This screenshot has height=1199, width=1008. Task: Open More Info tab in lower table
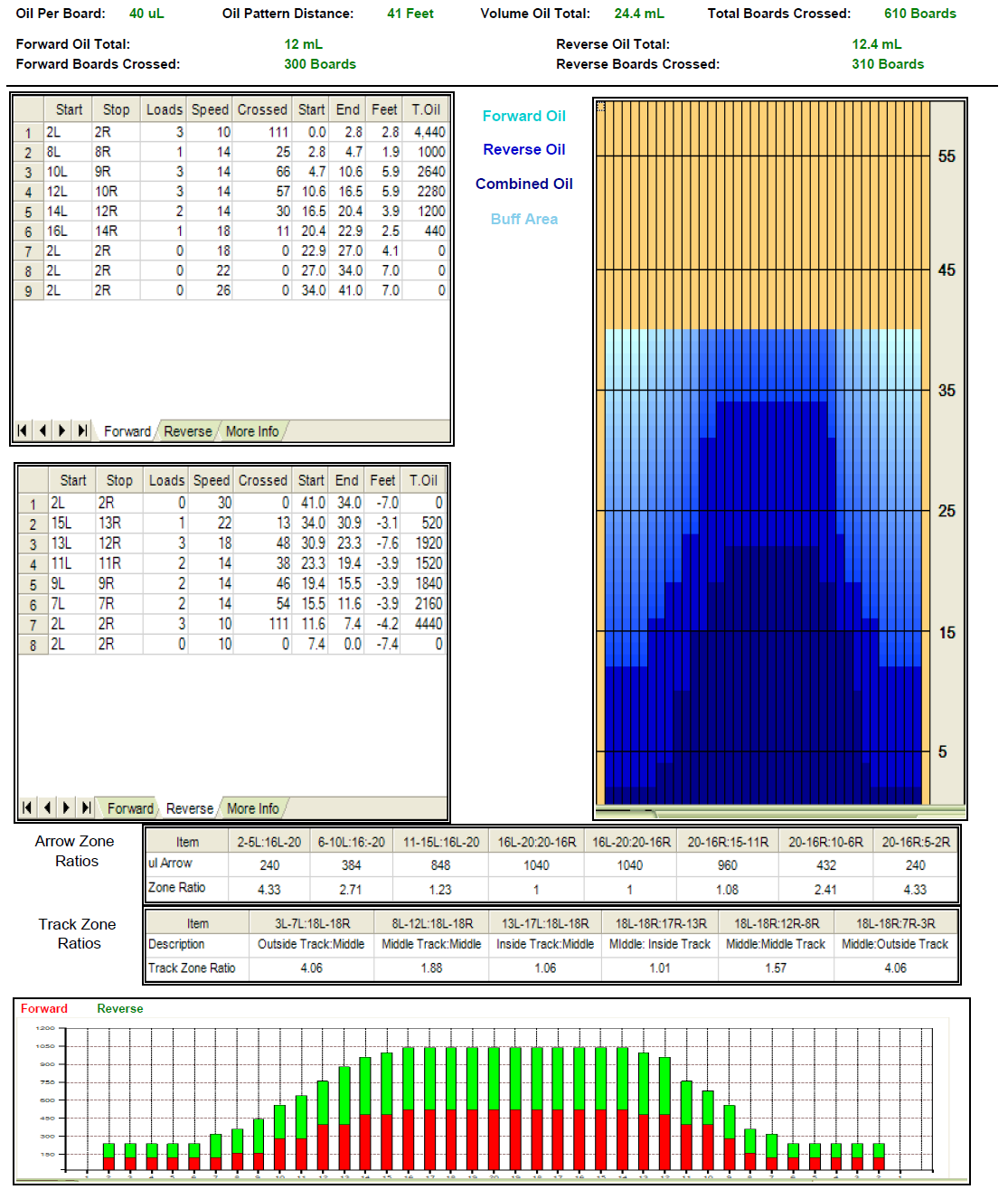[x=253, y=808]
